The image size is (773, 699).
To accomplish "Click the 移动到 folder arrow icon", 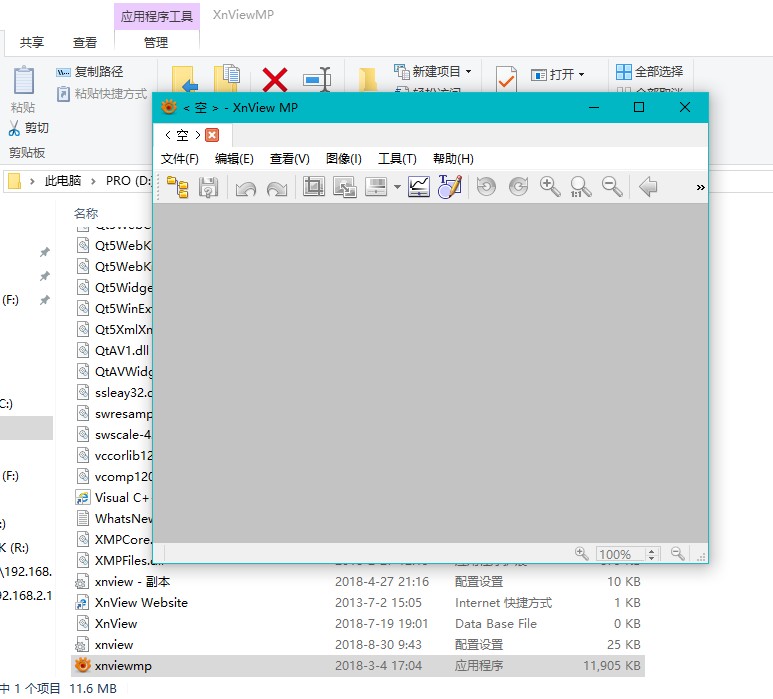I will coord(185,79).
